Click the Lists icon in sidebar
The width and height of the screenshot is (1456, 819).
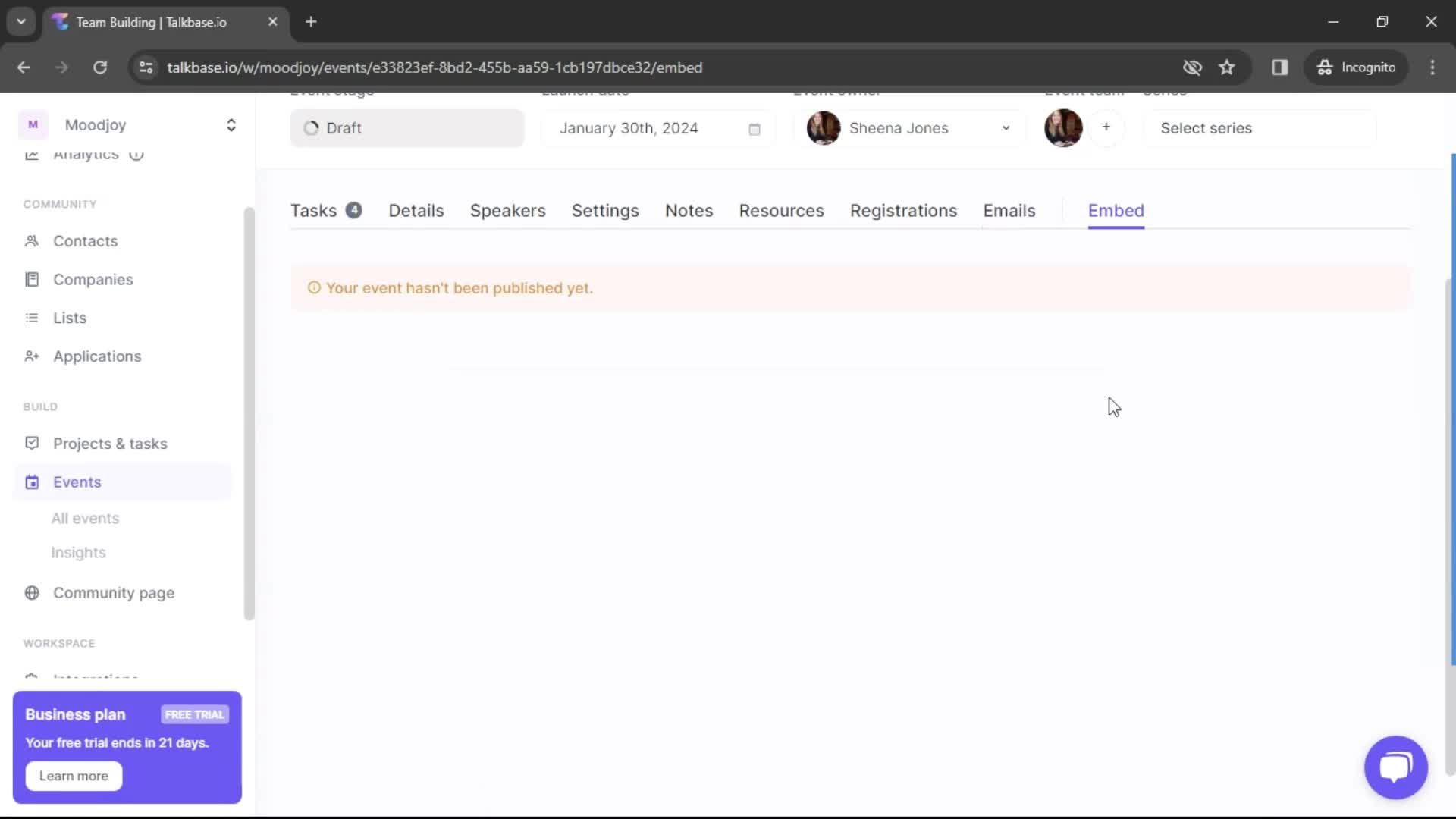[x=31, y=317]
